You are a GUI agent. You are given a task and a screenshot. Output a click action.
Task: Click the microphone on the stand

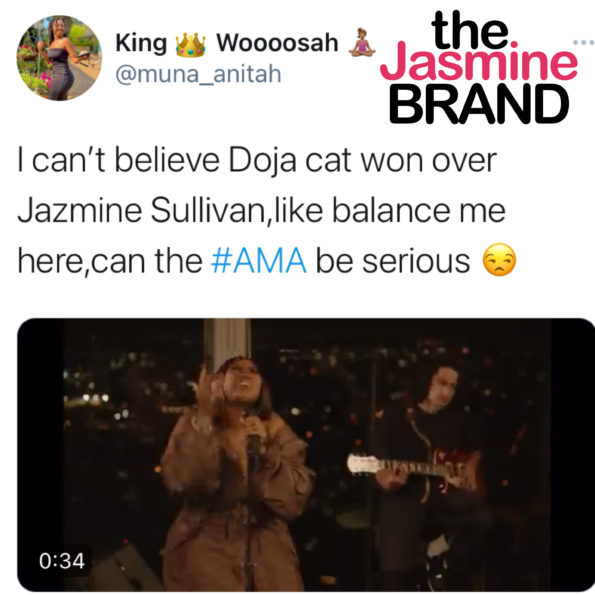pos(253,444)
